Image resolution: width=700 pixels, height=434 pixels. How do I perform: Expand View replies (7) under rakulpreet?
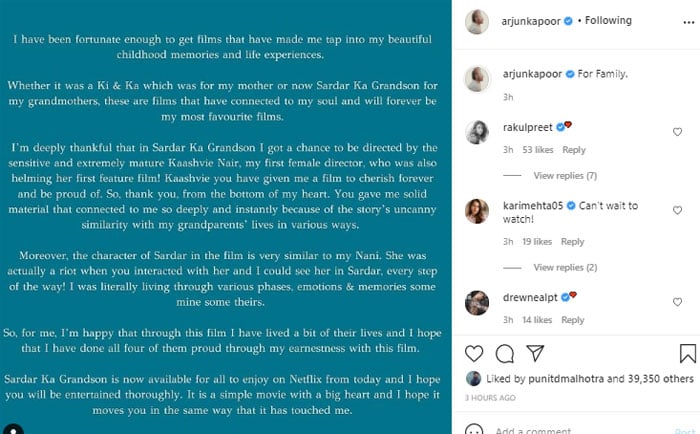[x=565, y=176]
